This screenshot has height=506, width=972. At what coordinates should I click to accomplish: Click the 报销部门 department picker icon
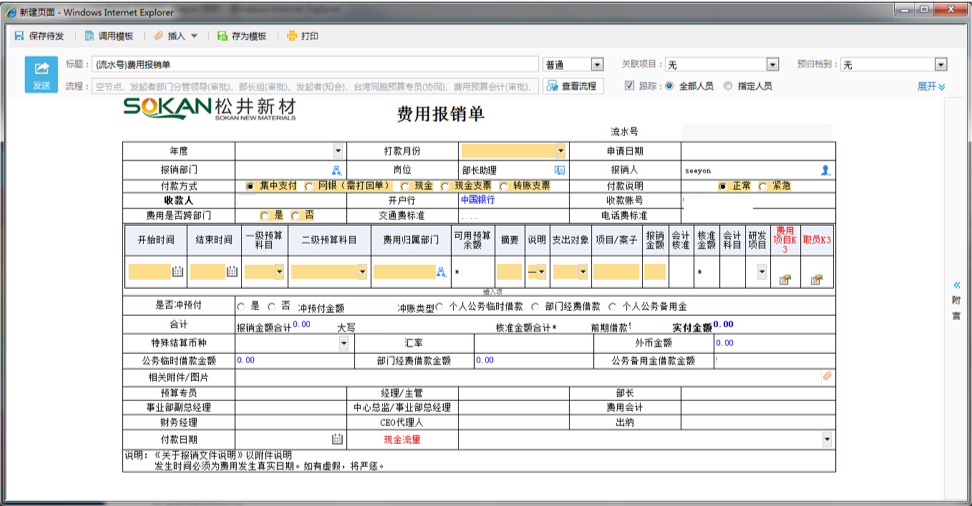click(x=337, y=170)
